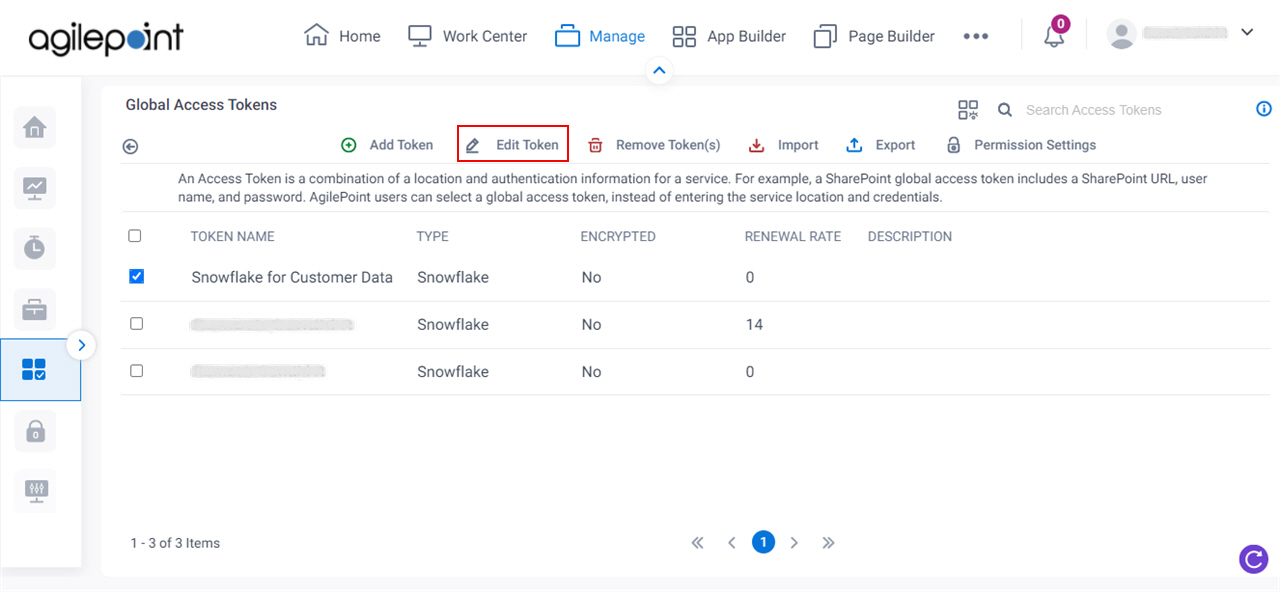Open the blue info icon
1280x592 pixels.
(x=1264, y=109)
